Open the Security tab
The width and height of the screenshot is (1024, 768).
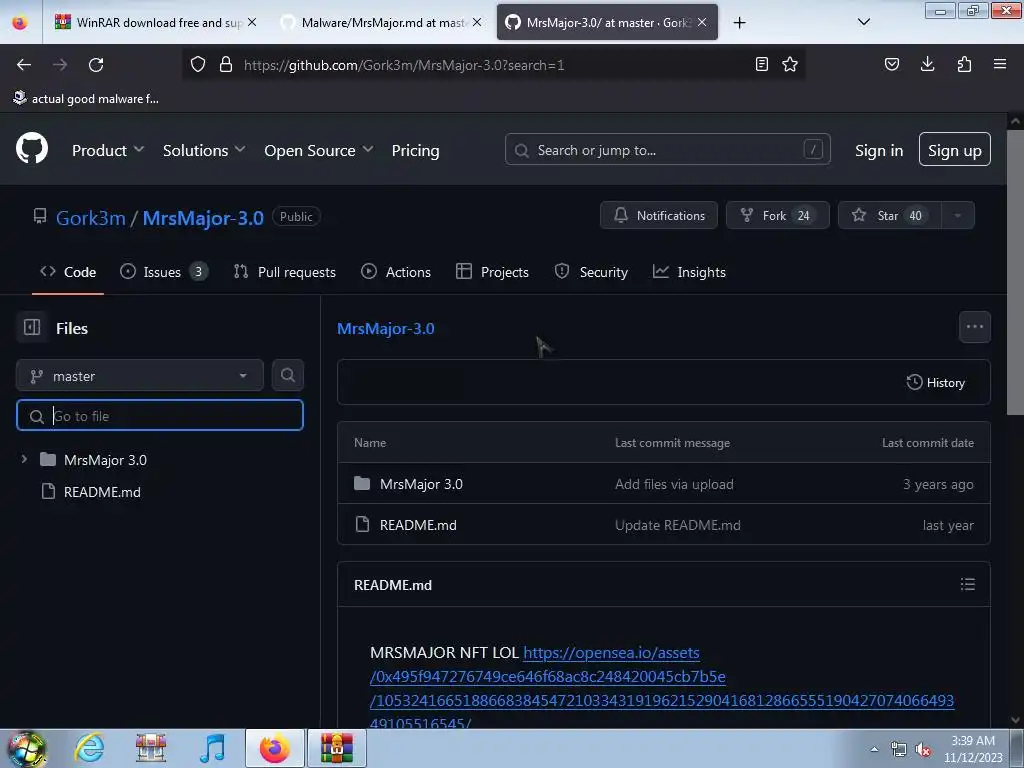coord(591,272)
